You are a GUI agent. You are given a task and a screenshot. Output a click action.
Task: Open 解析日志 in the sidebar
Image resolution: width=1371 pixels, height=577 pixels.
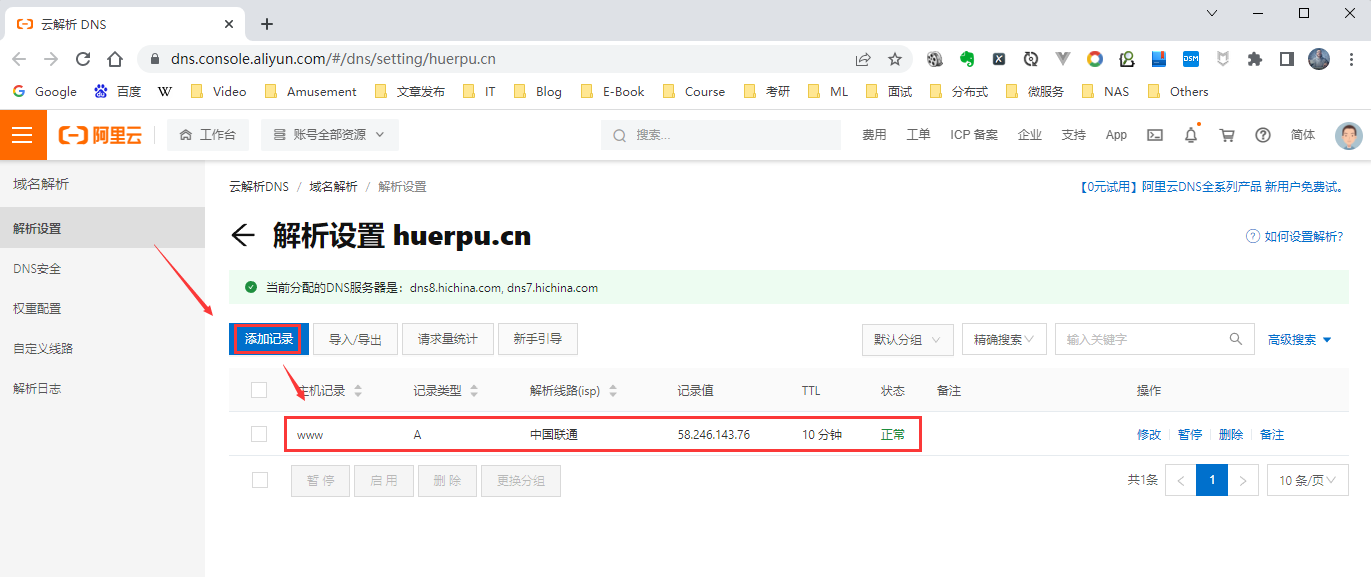pos(37,388)
